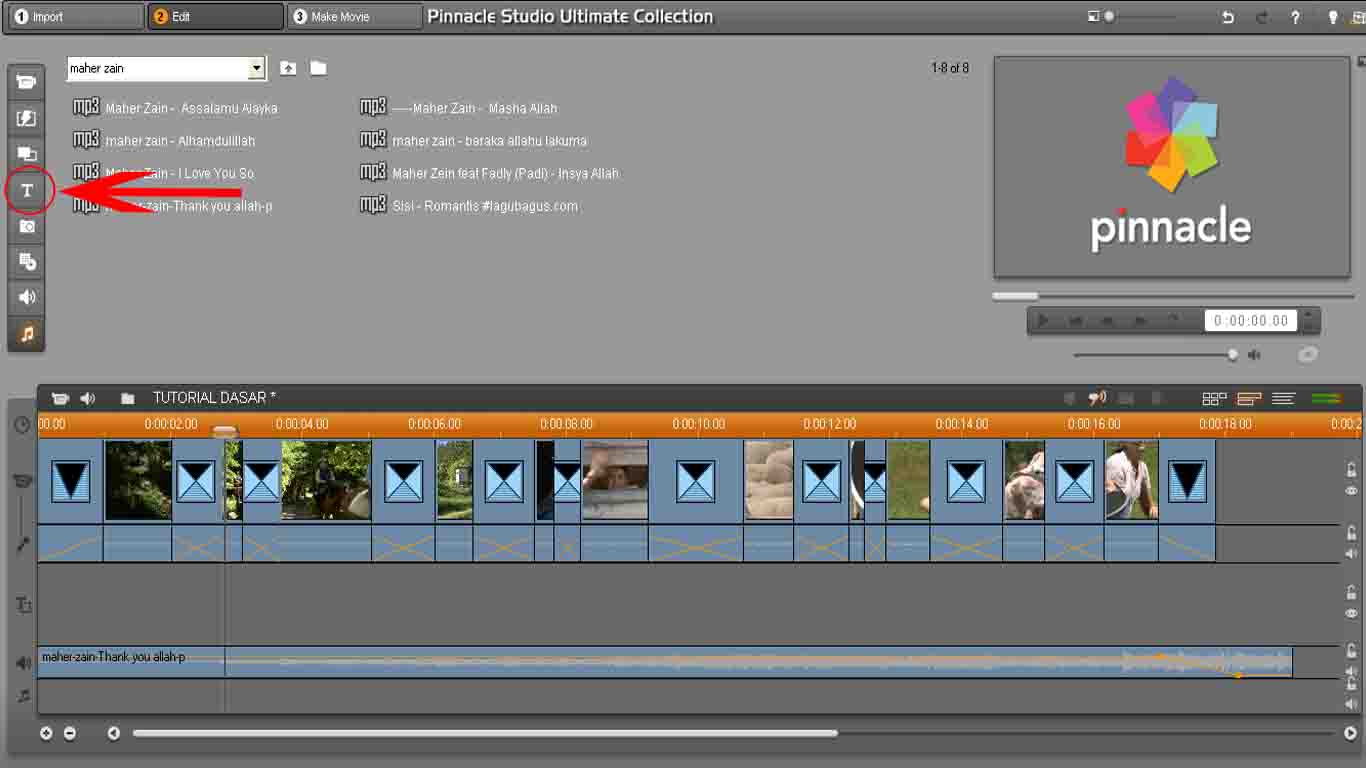The image size is (1366, 768).
Task: Open the video toolbox on the timeline
Action: coord(60,398)
